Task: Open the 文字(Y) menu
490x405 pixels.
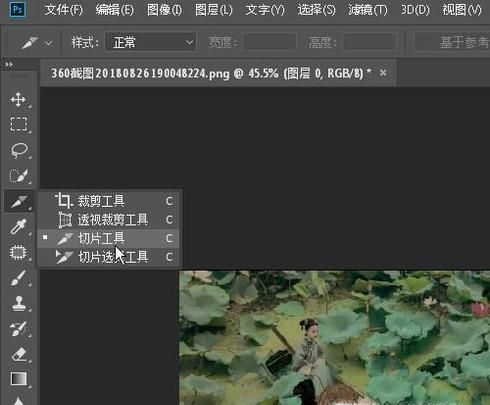Action: (x=265, y=10)
